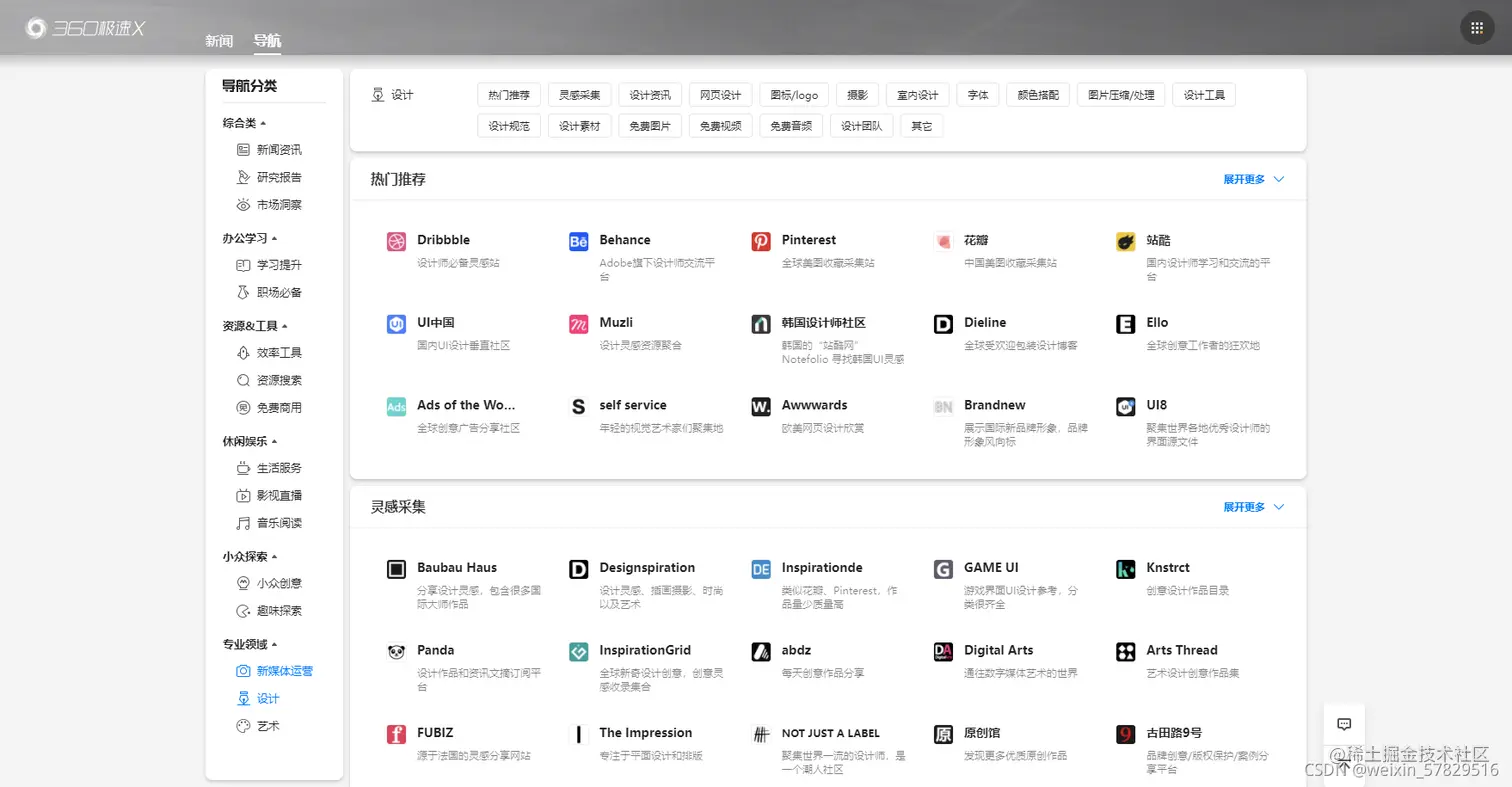Click the Knstrct site icon

(x=1125, y=569)
